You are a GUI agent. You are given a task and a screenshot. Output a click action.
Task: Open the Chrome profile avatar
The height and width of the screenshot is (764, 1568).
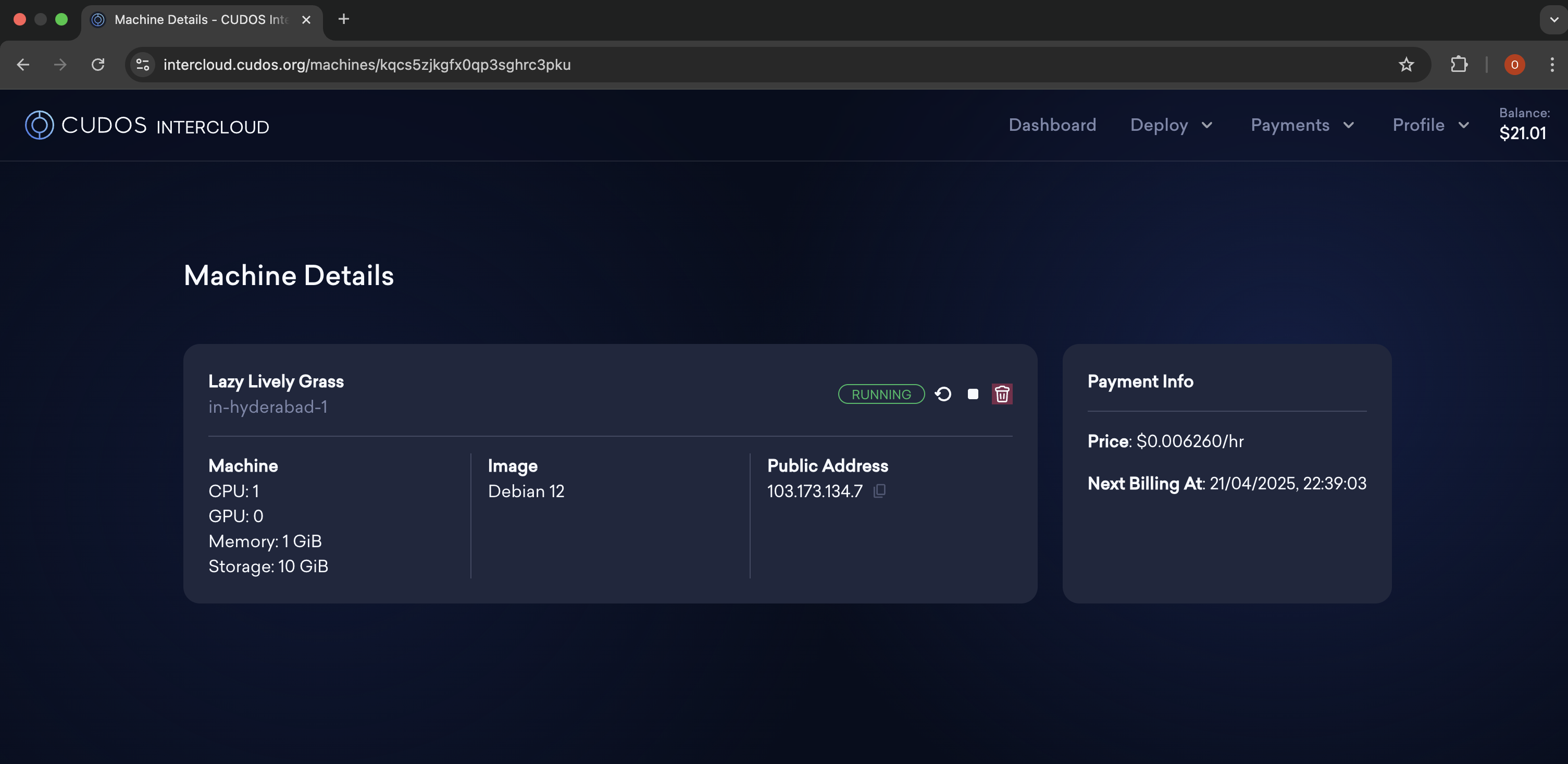pyautogui.click(x=1514, y=65)
